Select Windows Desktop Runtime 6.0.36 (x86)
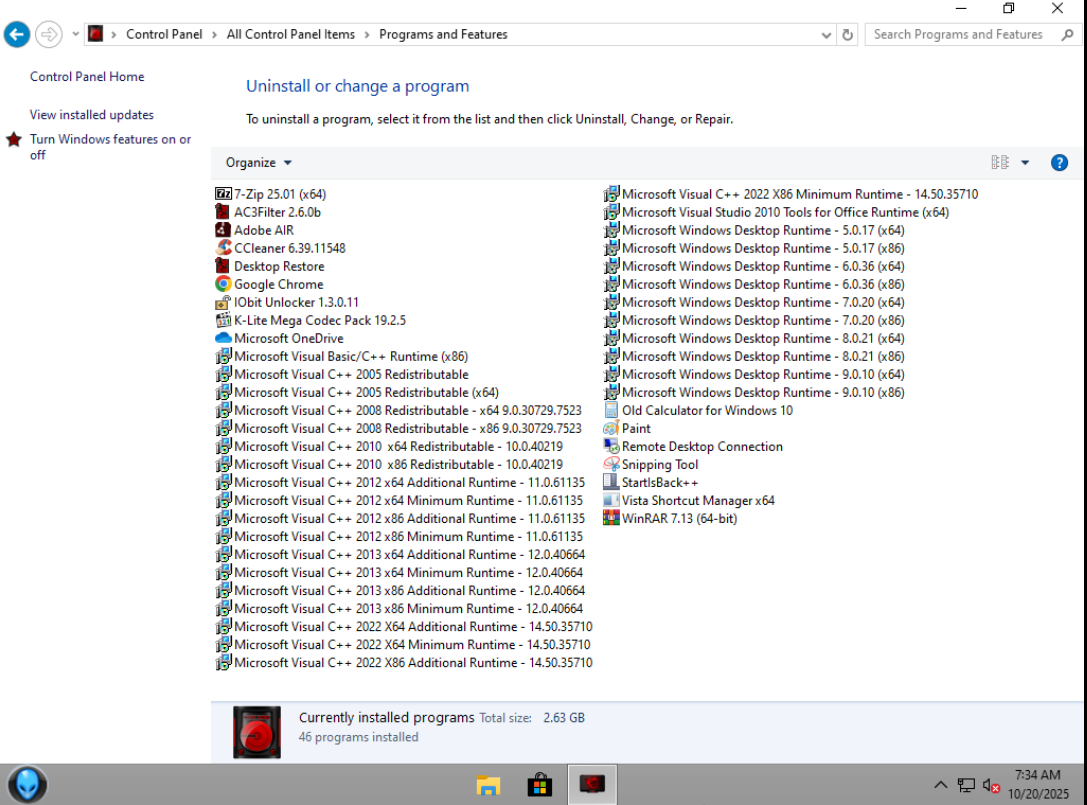1087x805 pixels. point(755,284)
